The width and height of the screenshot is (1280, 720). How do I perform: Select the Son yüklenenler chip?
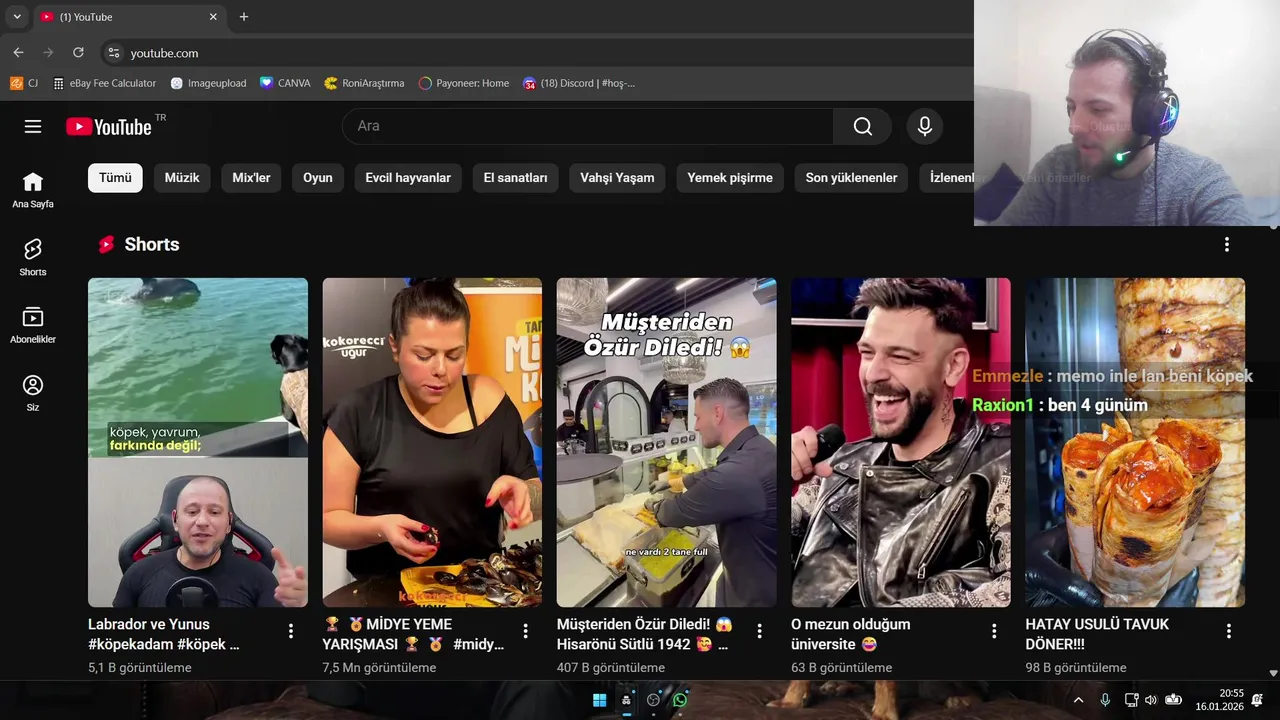click(851, 178)
